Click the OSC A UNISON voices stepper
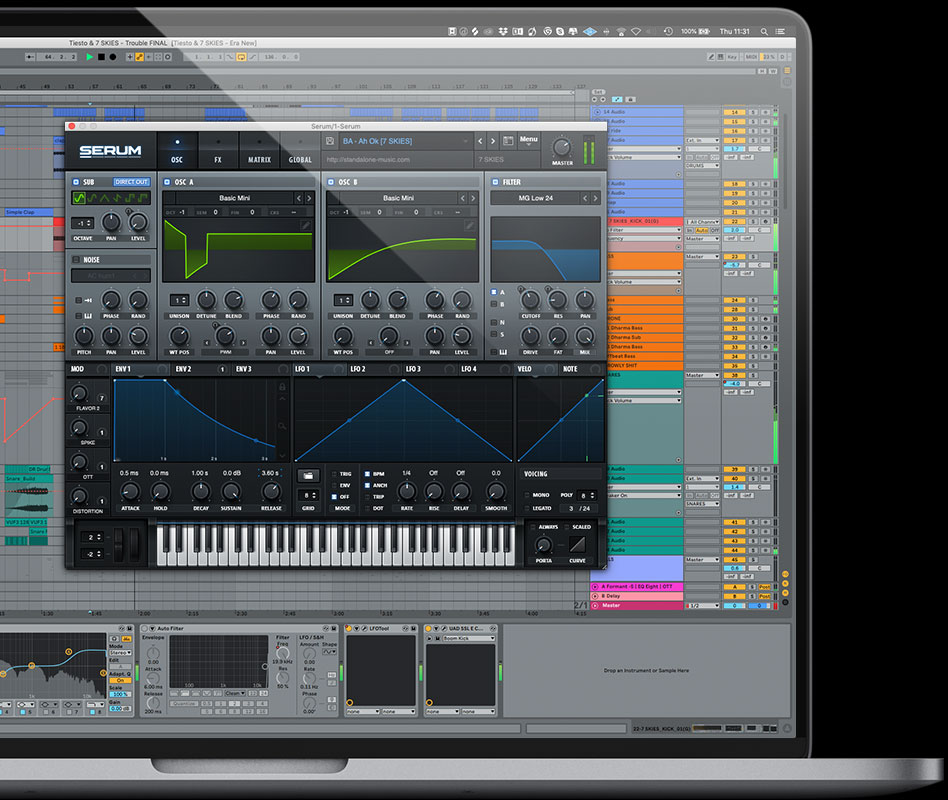This screenshot has height=800, width=948. (x=179, y=300)
